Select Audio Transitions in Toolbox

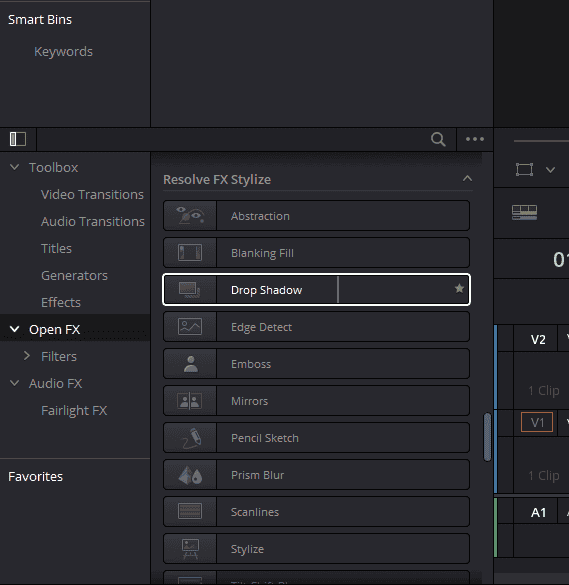point(93,221)
